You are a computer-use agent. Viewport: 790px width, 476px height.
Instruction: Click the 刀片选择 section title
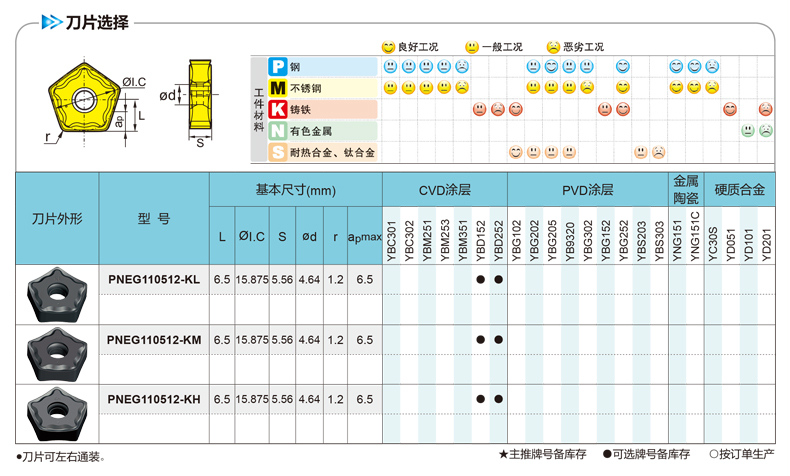[97, 22]
